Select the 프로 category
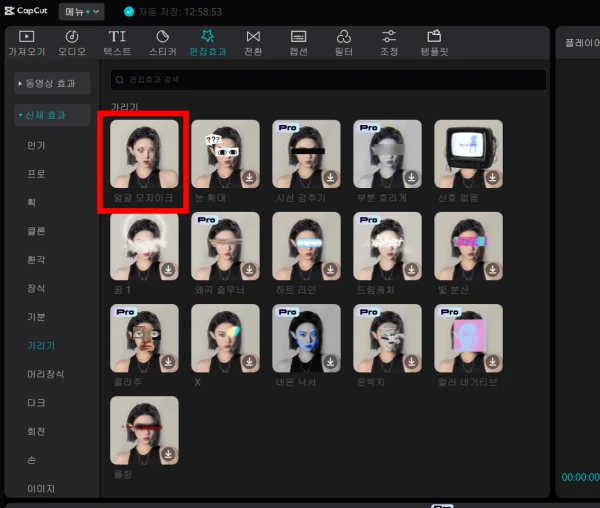This screenshot has width=600, height=508. [x=36, y=174]
